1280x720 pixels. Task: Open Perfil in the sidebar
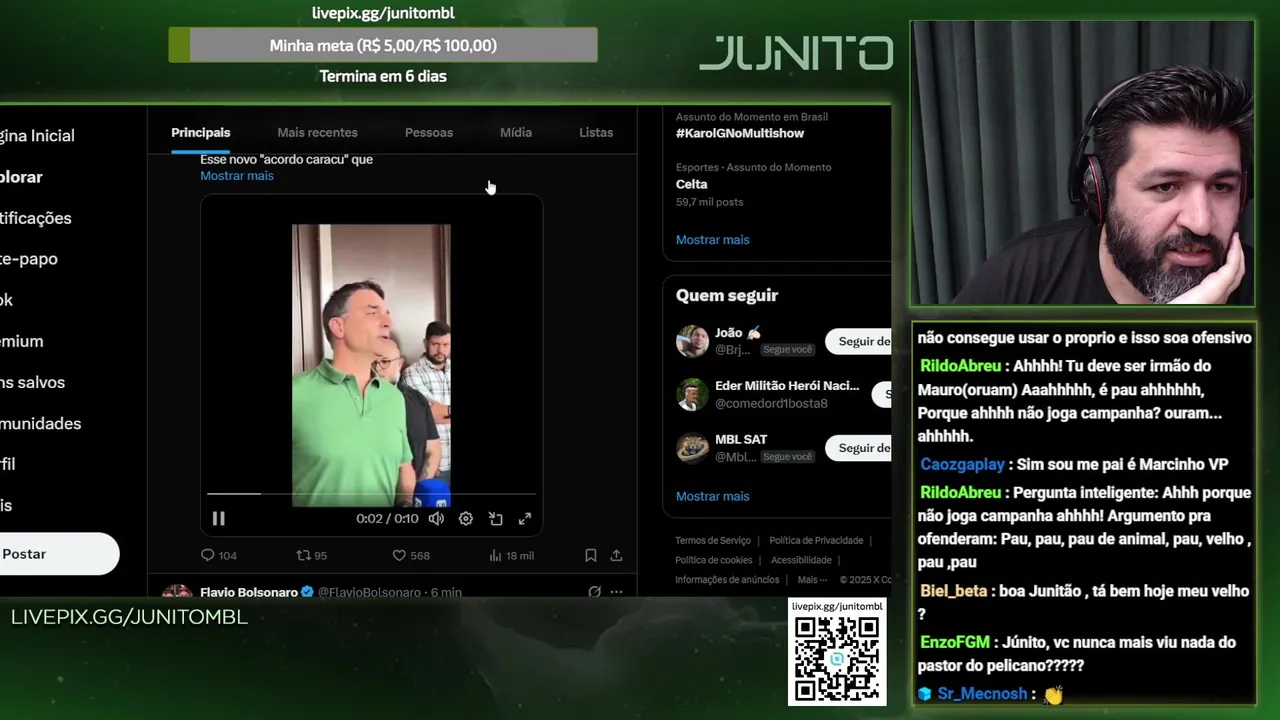(8, 464)
